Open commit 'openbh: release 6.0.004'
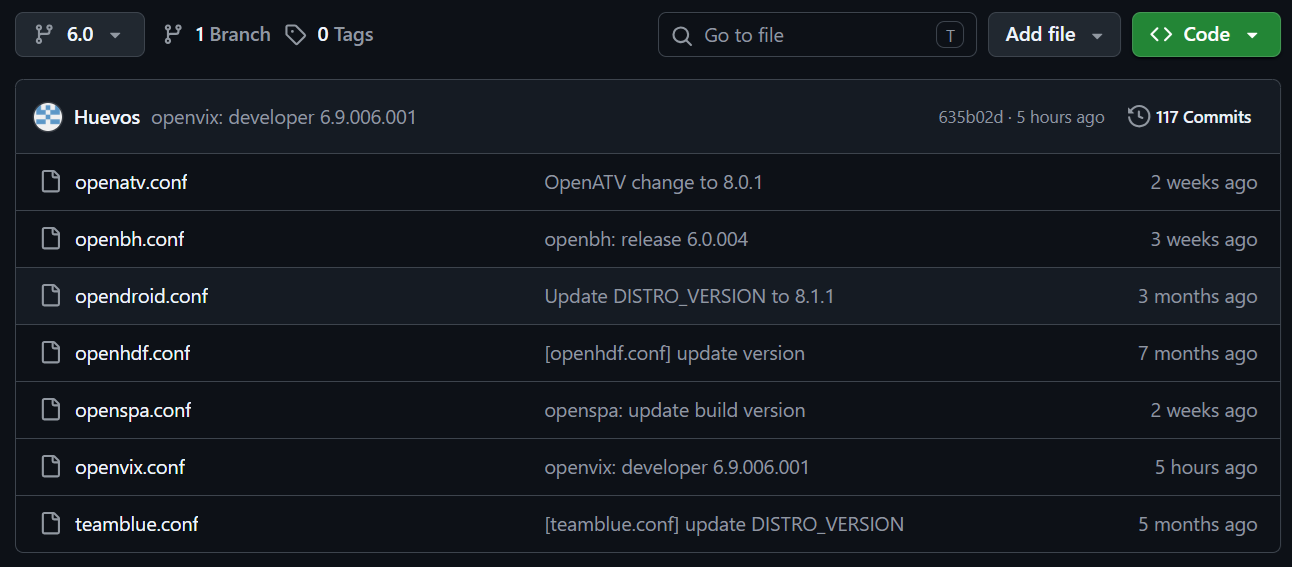The height and width of the screenshot is (567, 1292). pos(646,239)
